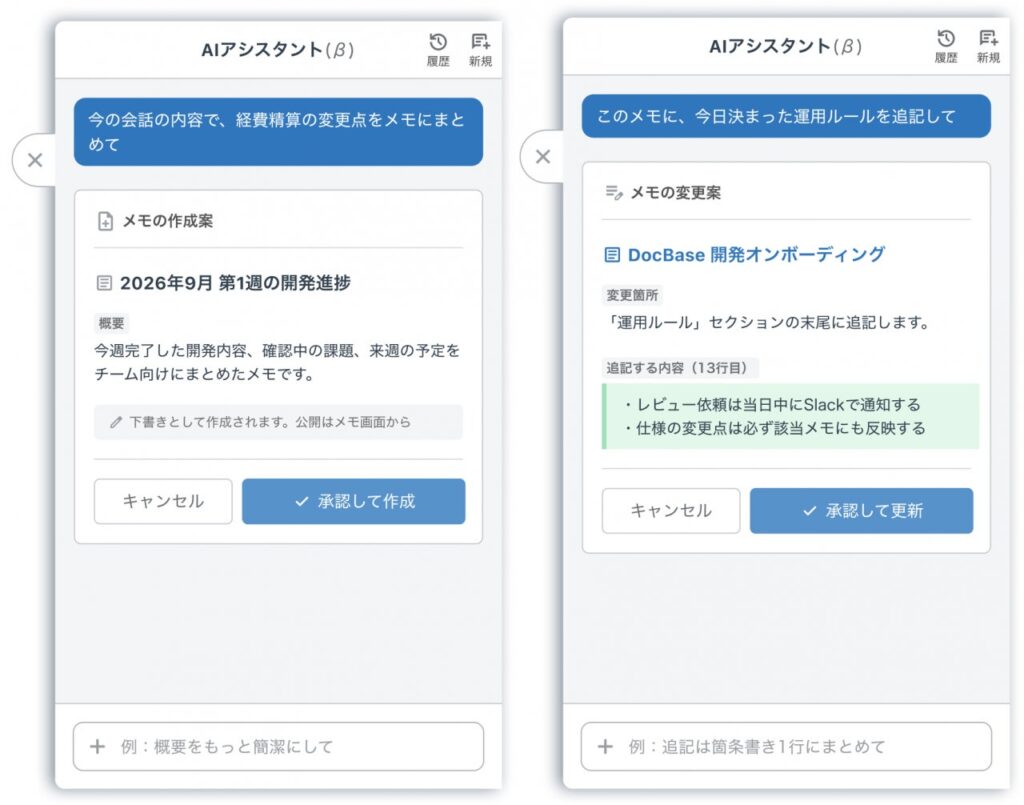Click the メモの作成案 heading
The width and height of the screenshot is (1024, 805).
pos(168,221)
